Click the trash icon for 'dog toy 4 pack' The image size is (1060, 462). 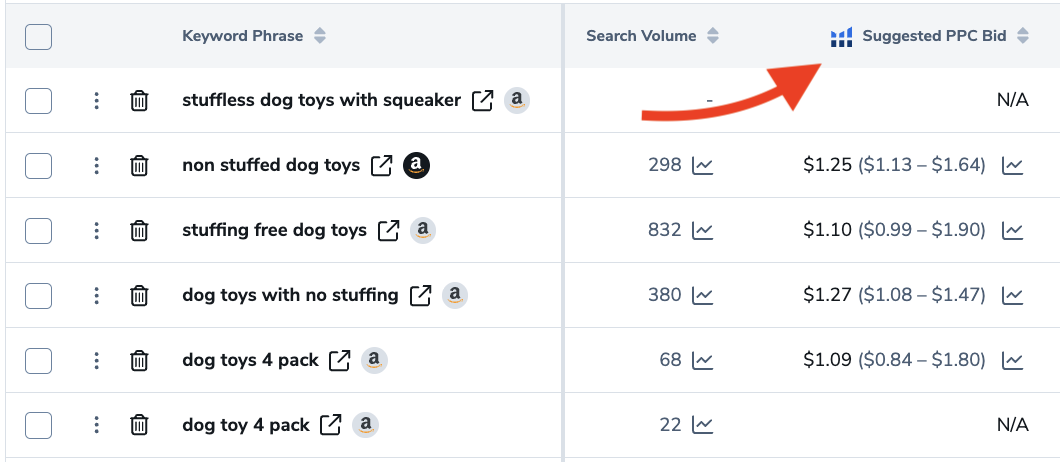click(140, 426)
